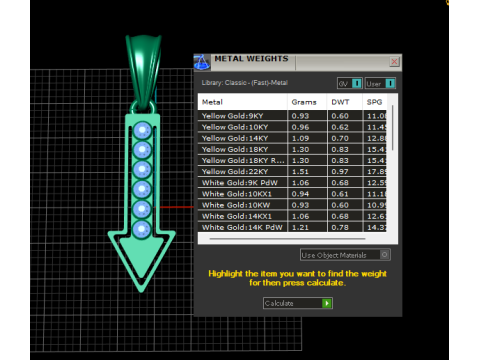480x360 pixels.
Task: Select the White Gold:14K PdW row
Action: click(x=292, y=227)
